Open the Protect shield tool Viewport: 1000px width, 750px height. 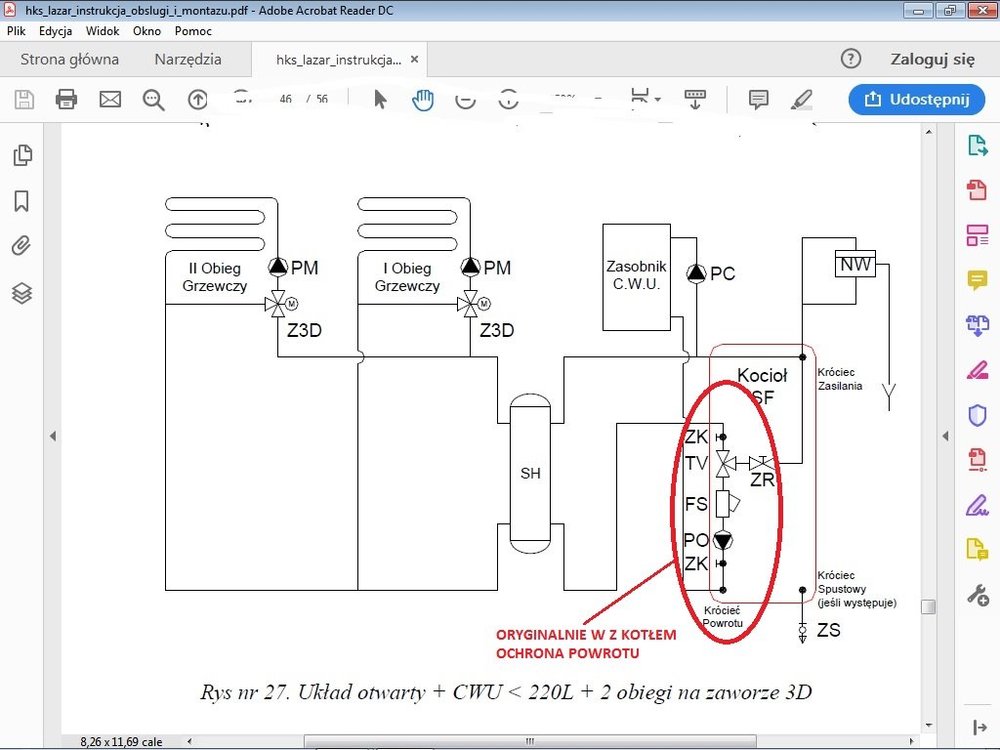[977, 415]
